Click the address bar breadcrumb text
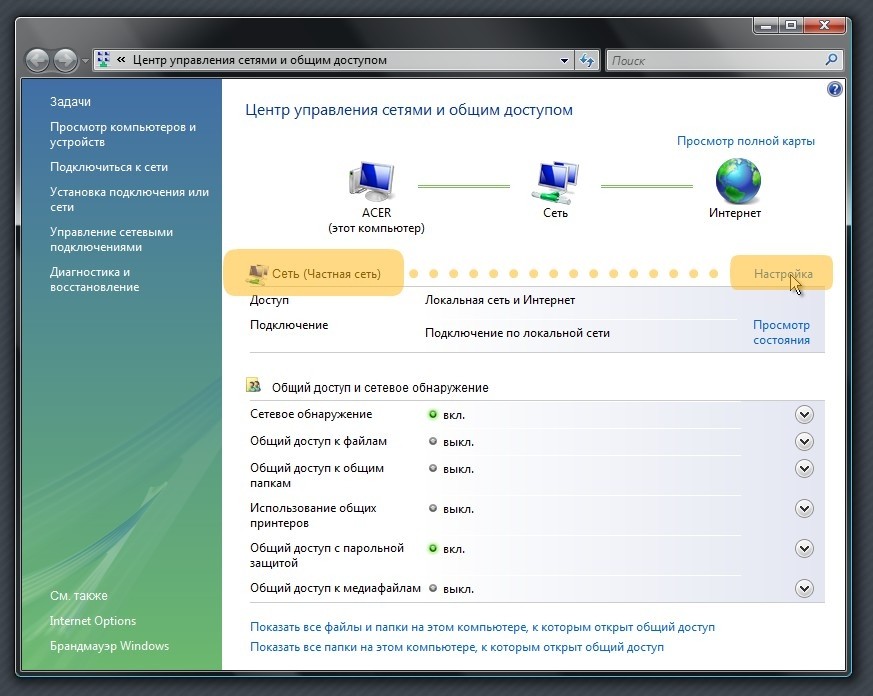 [x=259, y=60]
